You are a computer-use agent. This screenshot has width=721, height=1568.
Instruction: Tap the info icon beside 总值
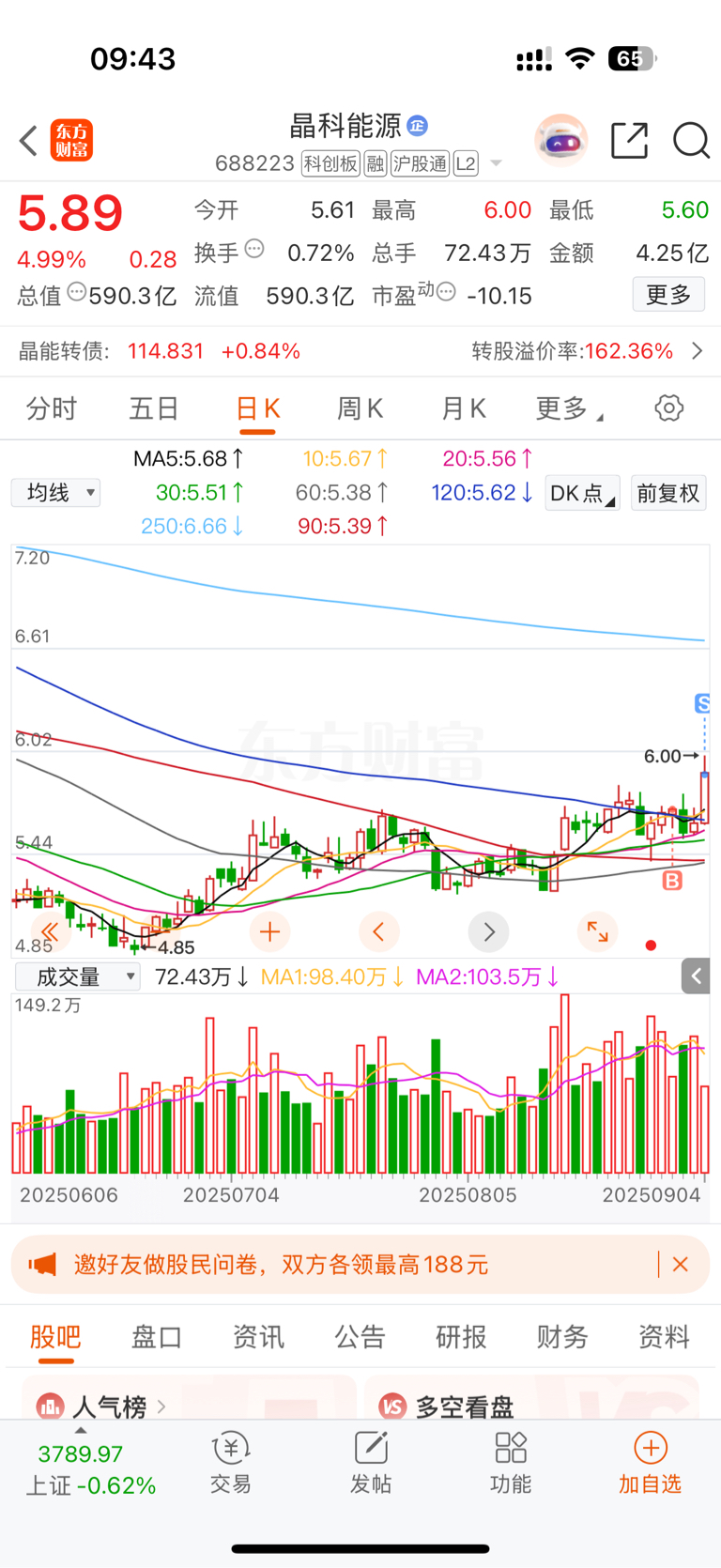77,292
